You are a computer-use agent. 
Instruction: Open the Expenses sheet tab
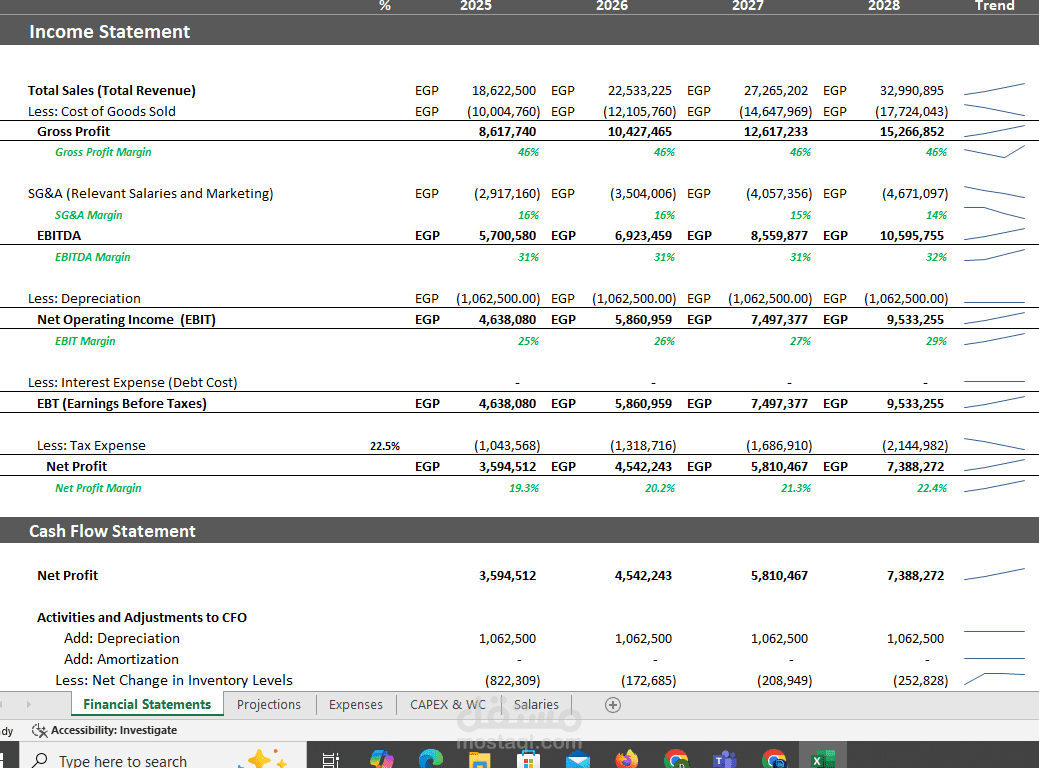[x=356, y=704]
